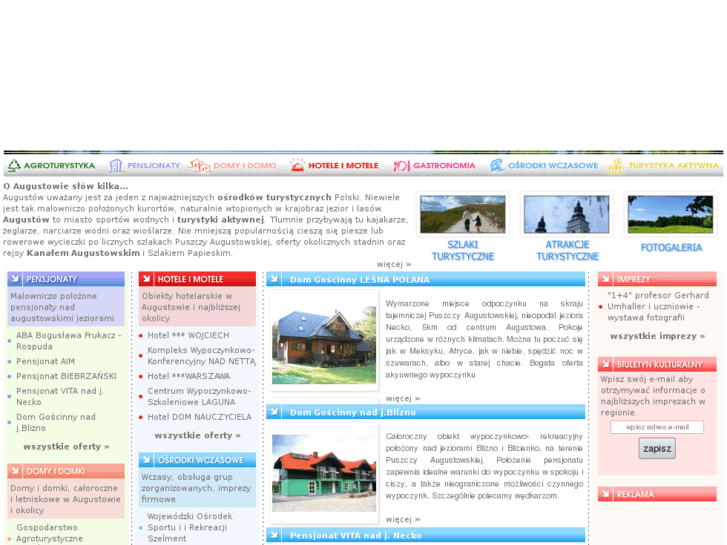Open Fotogaleria thumbnail image

[x=670, y=214]
